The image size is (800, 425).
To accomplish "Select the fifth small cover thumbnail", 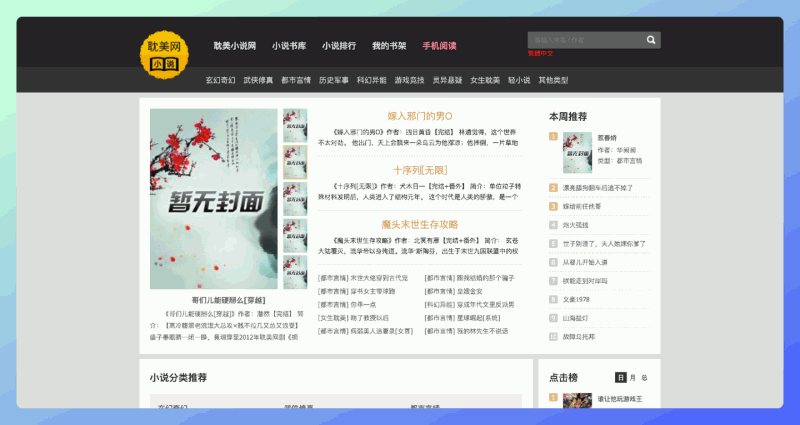I will coord(295,272).
